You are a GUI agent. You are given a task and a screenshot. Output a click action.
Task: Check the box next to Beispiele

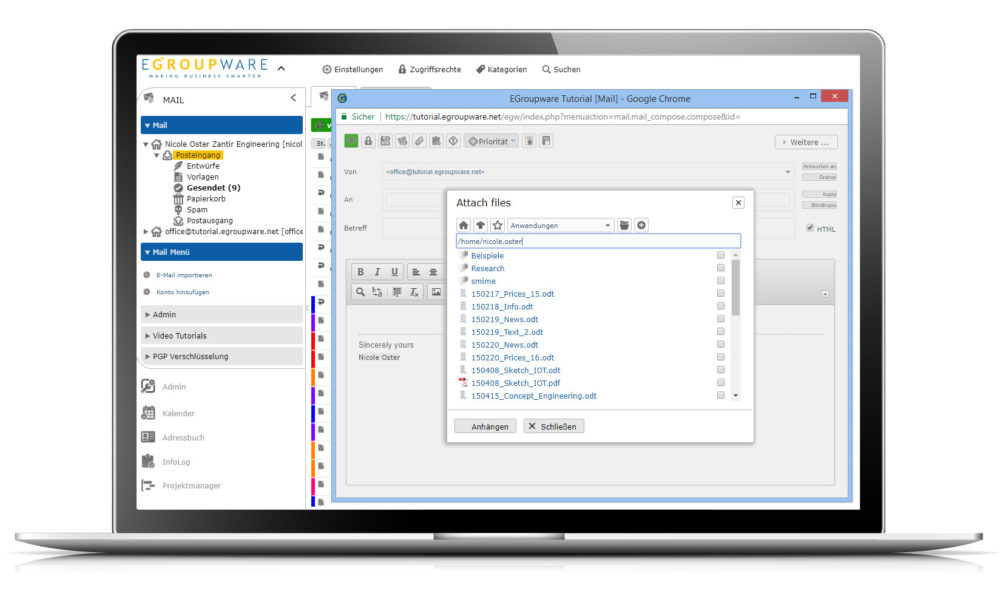(x=721, y=256)
